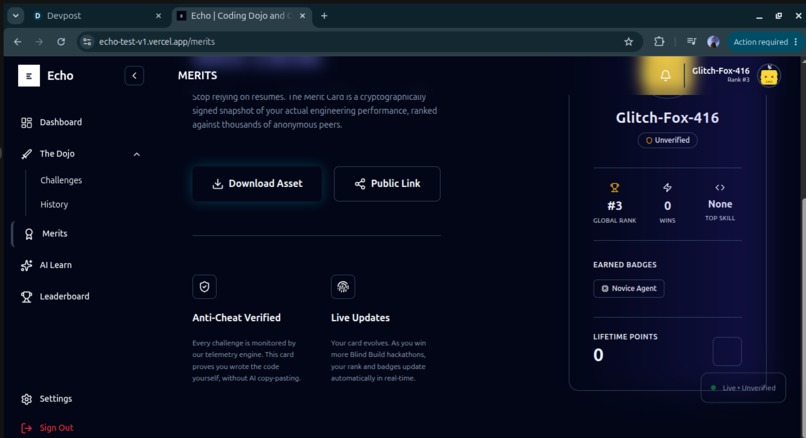Close the Devpost tab
This screenshot has height=438, width=806.
coord(158,16)
